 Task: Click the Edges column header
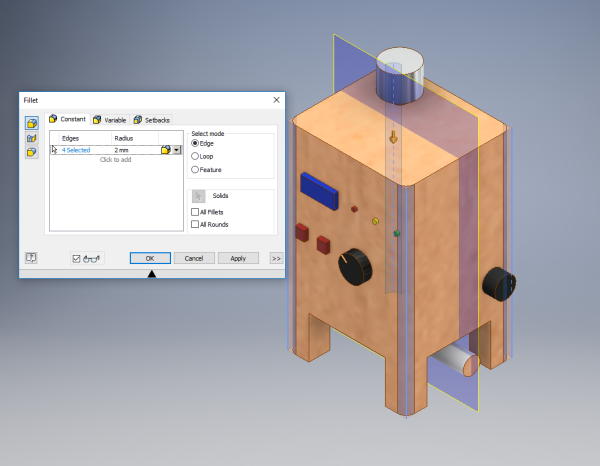click(70, 138)
